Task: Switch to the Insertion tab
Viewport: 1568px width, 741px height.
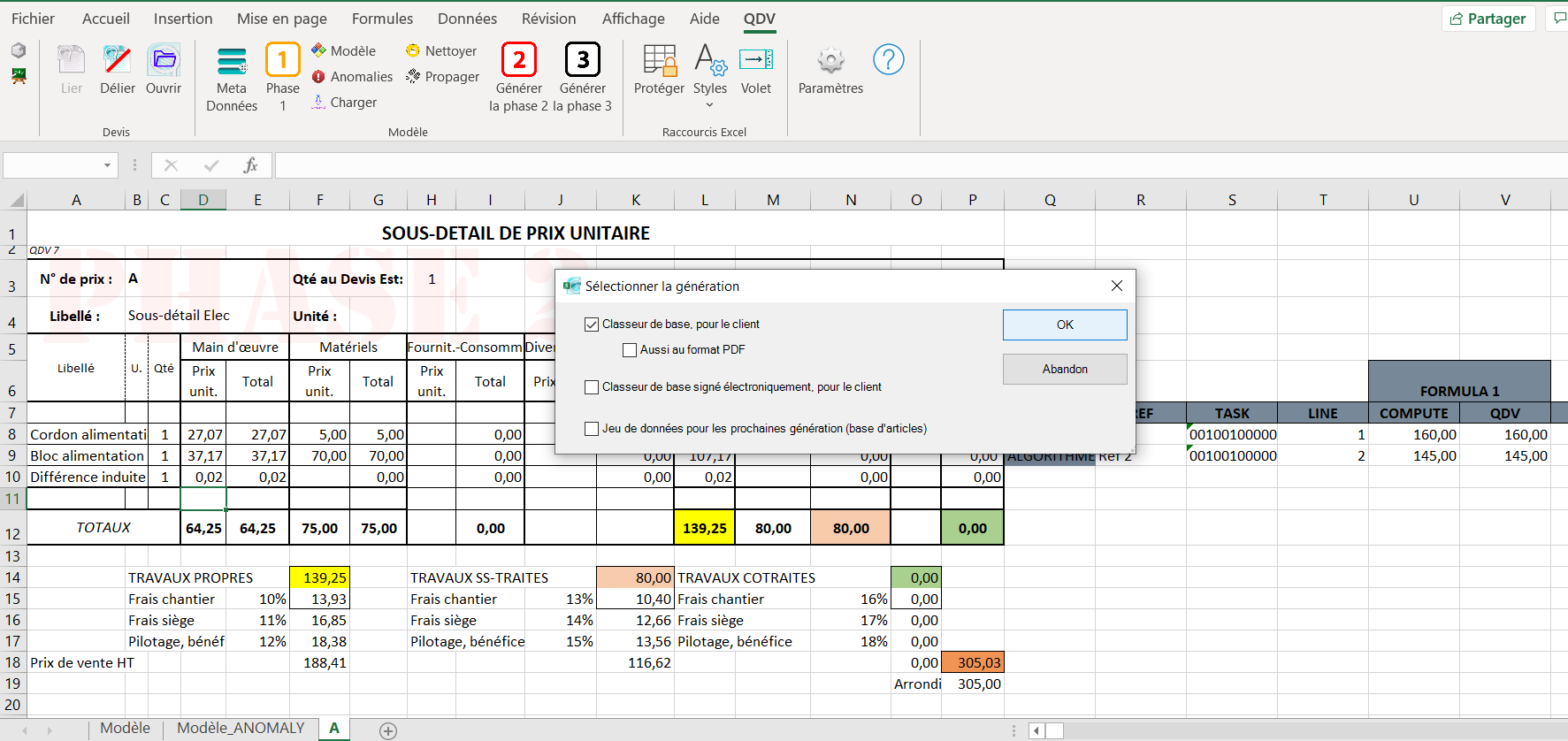Action: click(183, 19)
